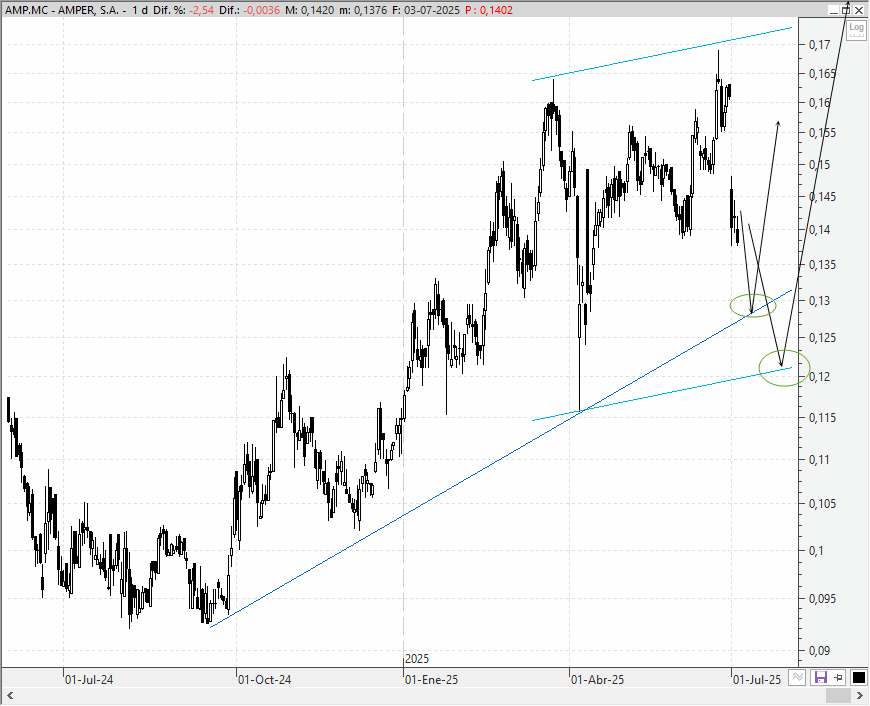The width and height of the screenshot is (870, 706).
Task: Click the '0,11' price axis label
Action: coord(820,460)
